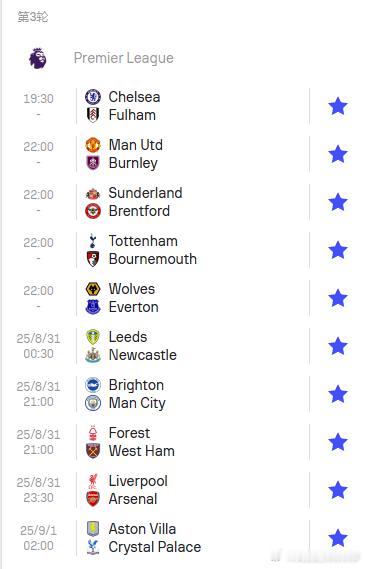
Task: Click the Chelsea club crest
Action: point(93,97)
